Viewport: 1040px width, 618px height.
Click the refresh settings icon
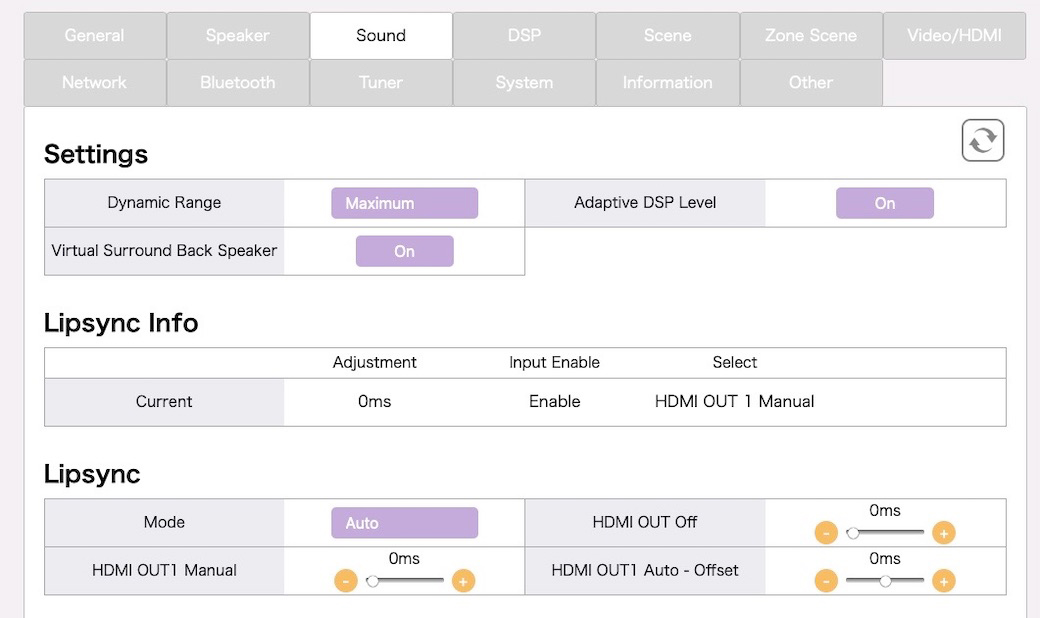[x=982, y=141]
